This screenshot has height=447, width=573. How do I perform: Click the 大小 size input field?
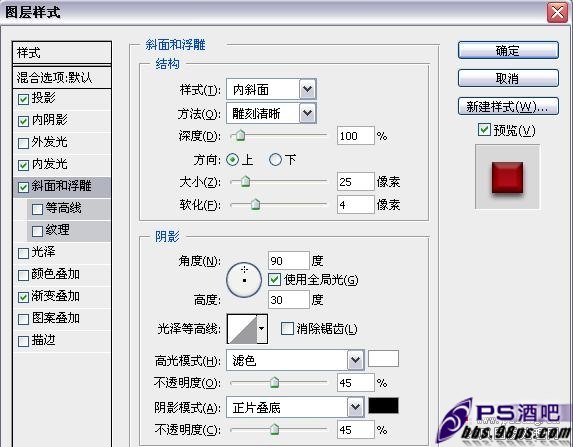pyautogui.click(x=356, y=182)
